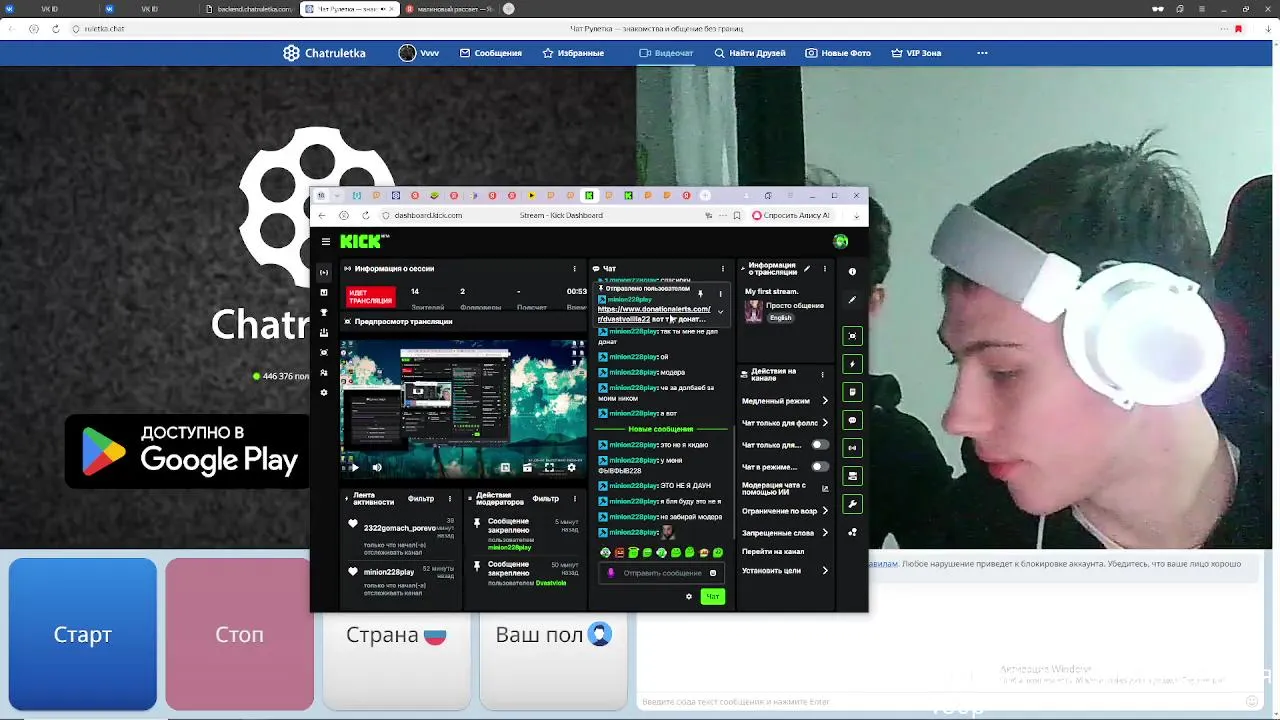Open the analytics chart icon in Kick sidebar
This screenshot has width=1280, height=720.
(x=324, y=292)
